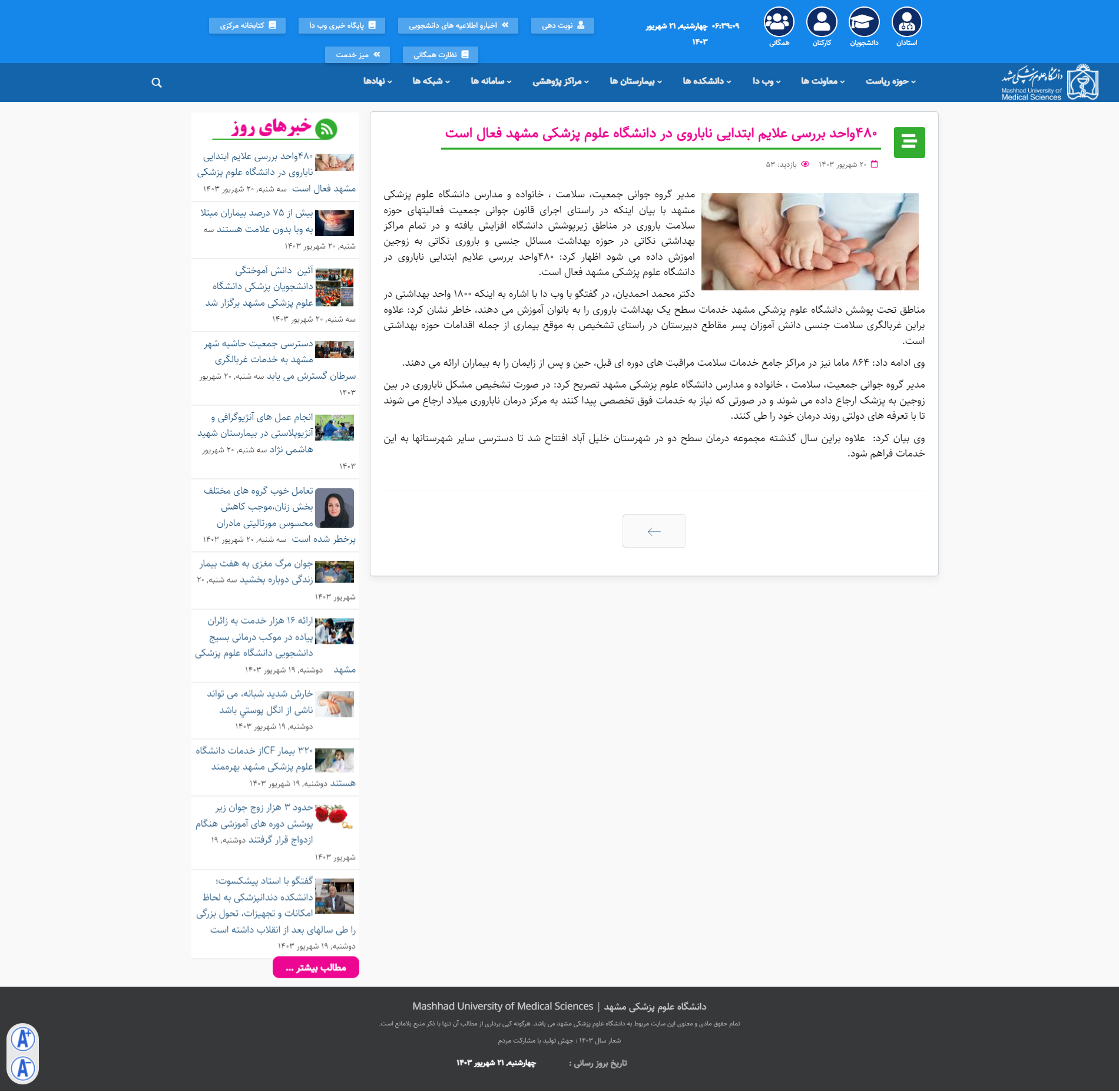Click the calendar icon near article date
Viewport: 1119px width, 1092px height.
874,164
